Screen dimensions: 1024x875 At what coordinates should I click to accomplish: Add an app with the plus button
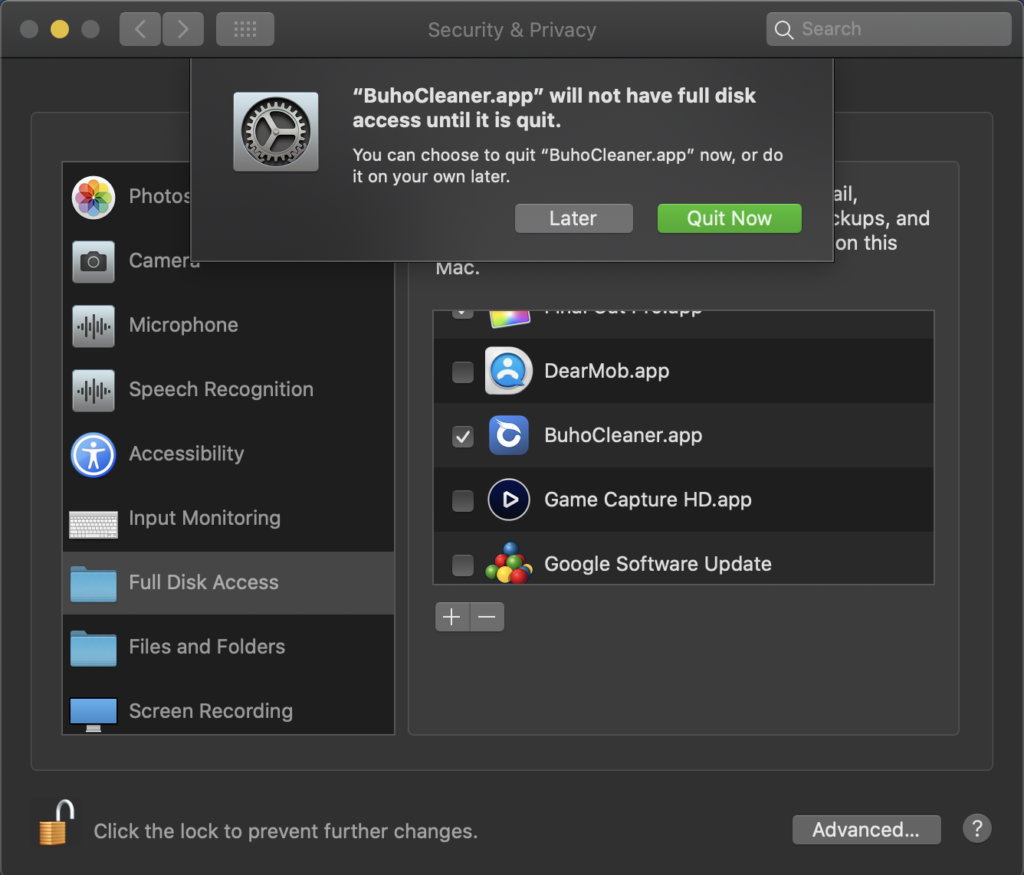tap(452, 616)
